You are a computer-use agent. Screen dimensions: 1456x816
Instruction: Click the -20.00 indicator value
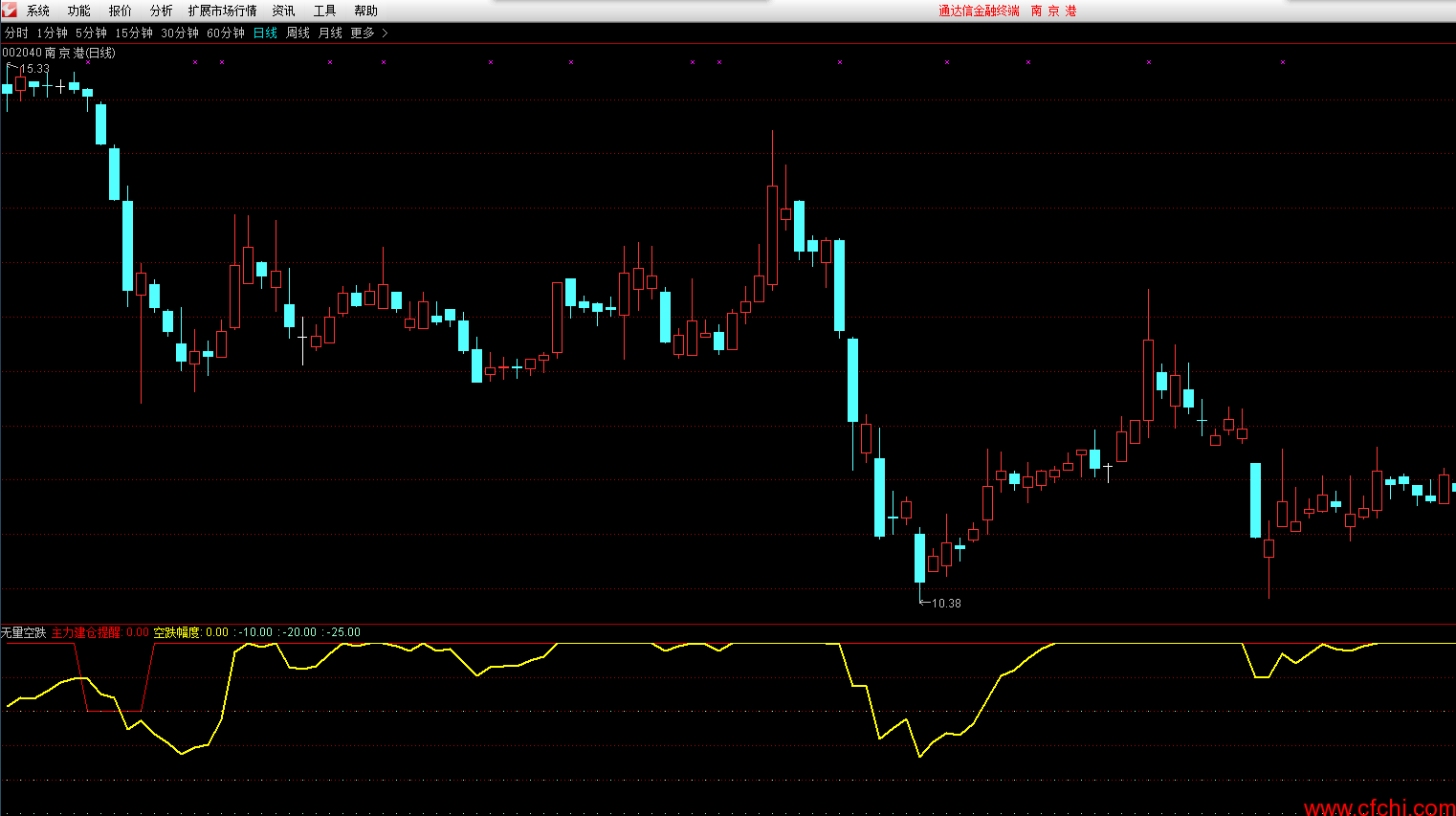point(300,632)
